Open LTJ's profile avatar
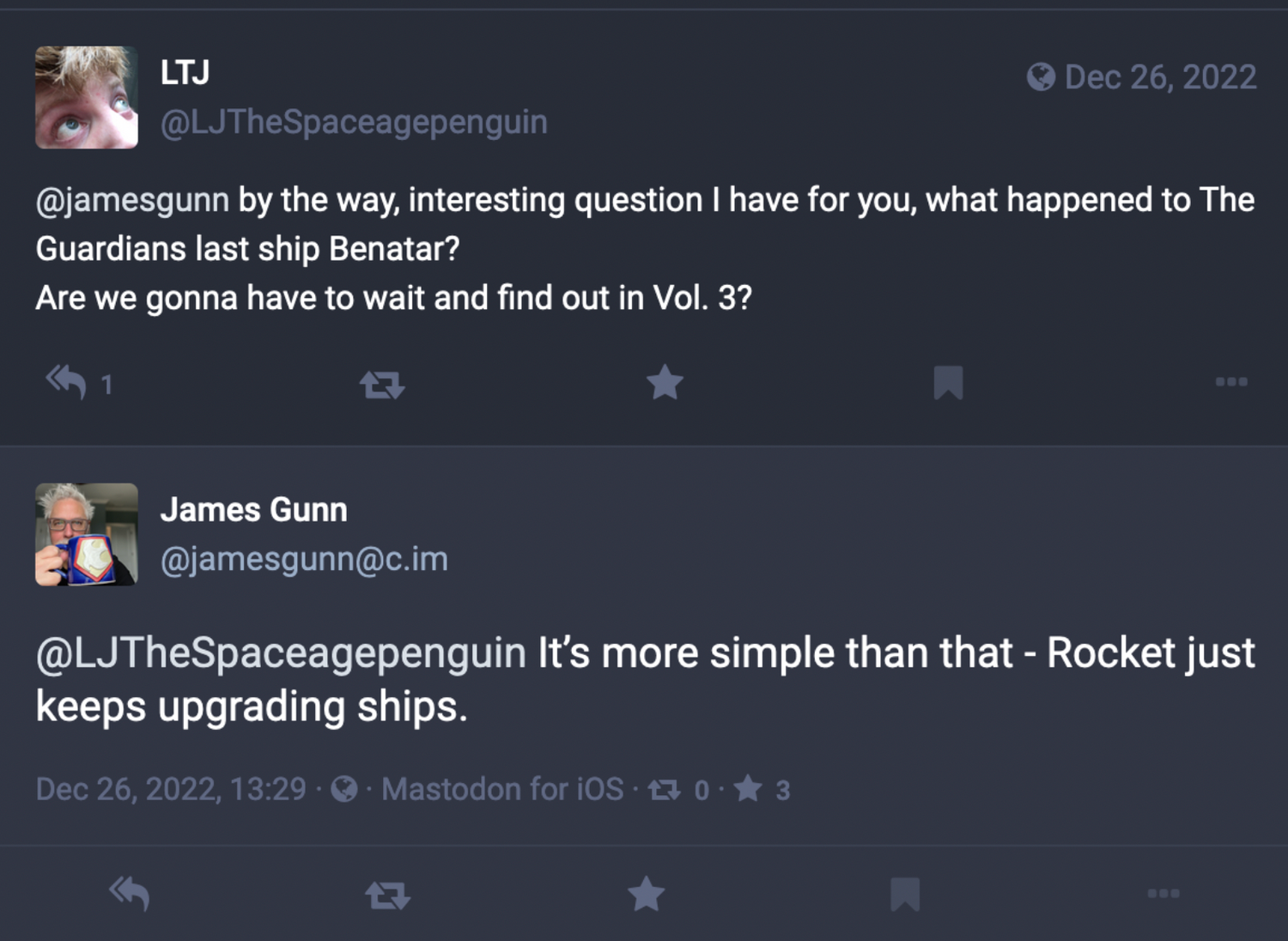 point(86,97)
